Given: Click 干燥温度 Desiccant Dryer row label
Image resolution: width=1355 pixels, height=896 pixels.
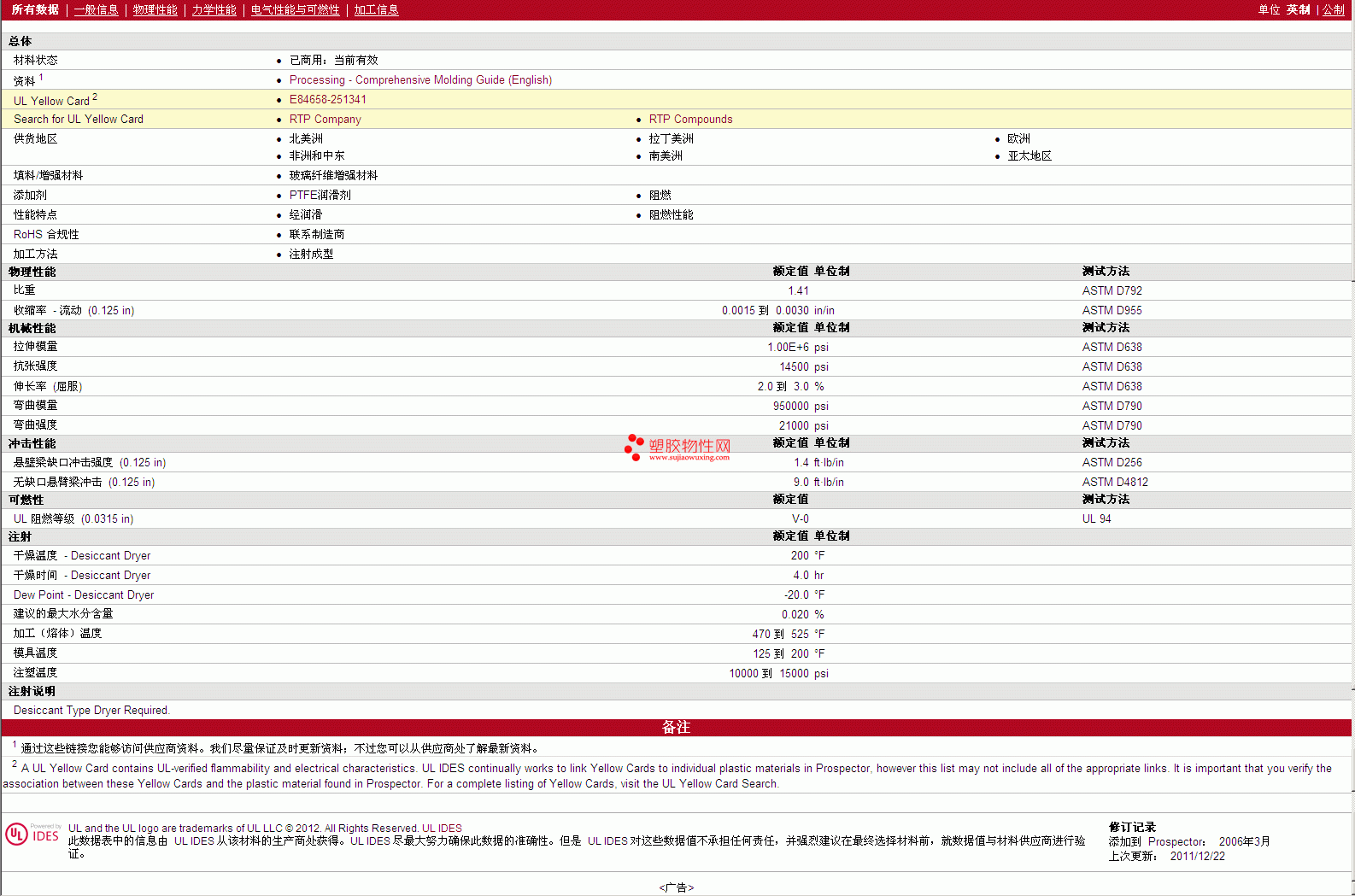Looking at the screenshot, I should click(82, 555).
